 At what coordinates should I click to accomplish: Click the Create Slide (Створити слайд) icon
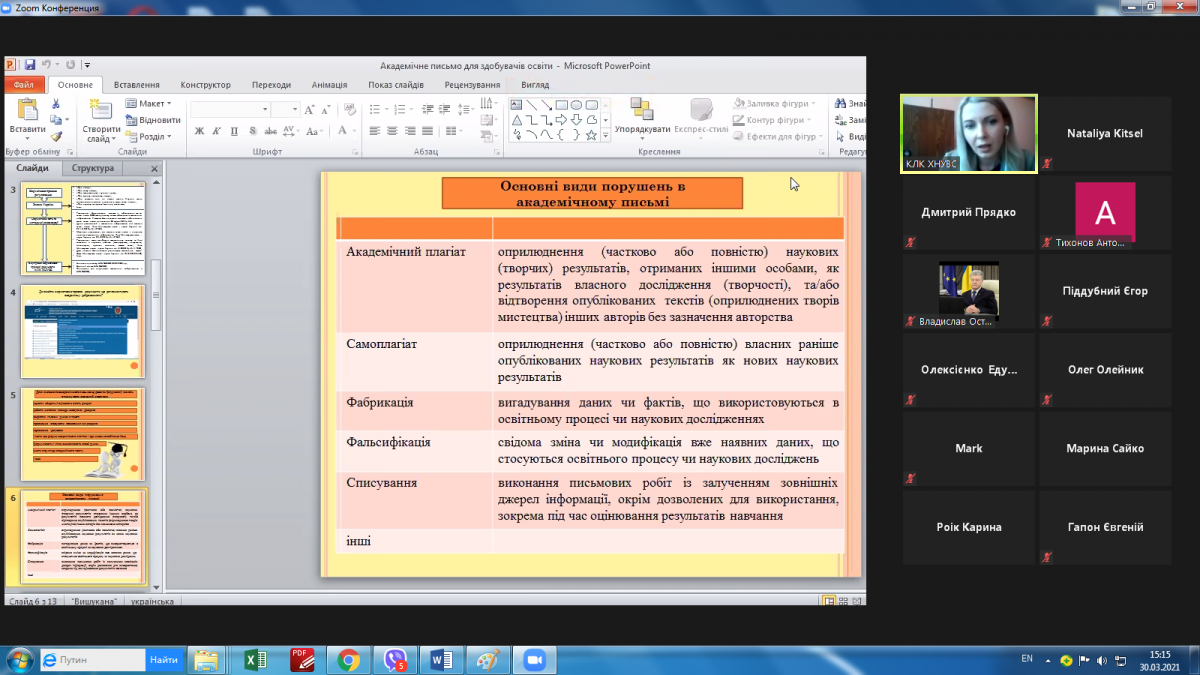[x=101, y=111]
